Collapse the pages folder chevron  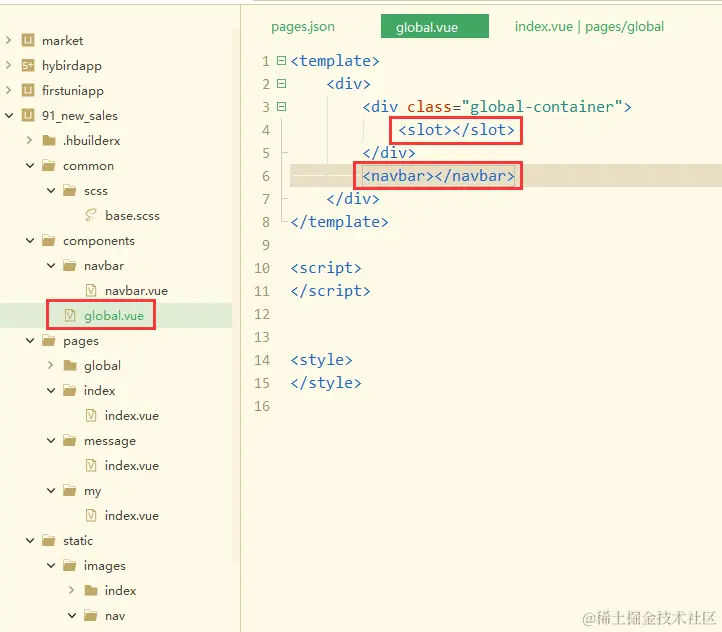point(30,341)
